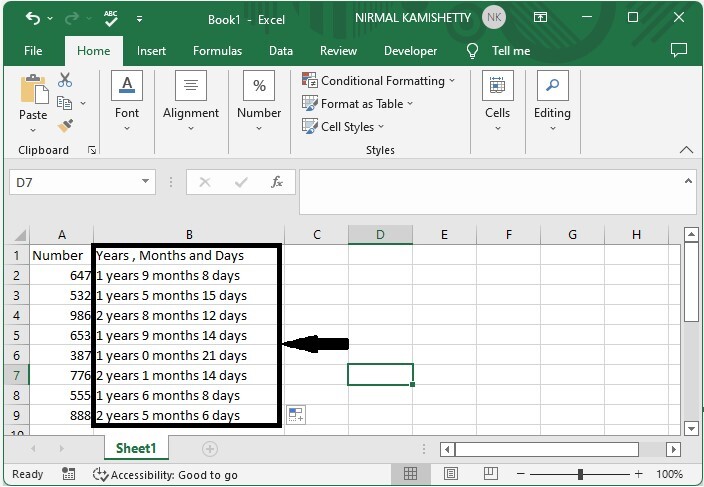Open Format as Table gallery
Viewport: 704px width, 487px height.
tap(357, 104)
